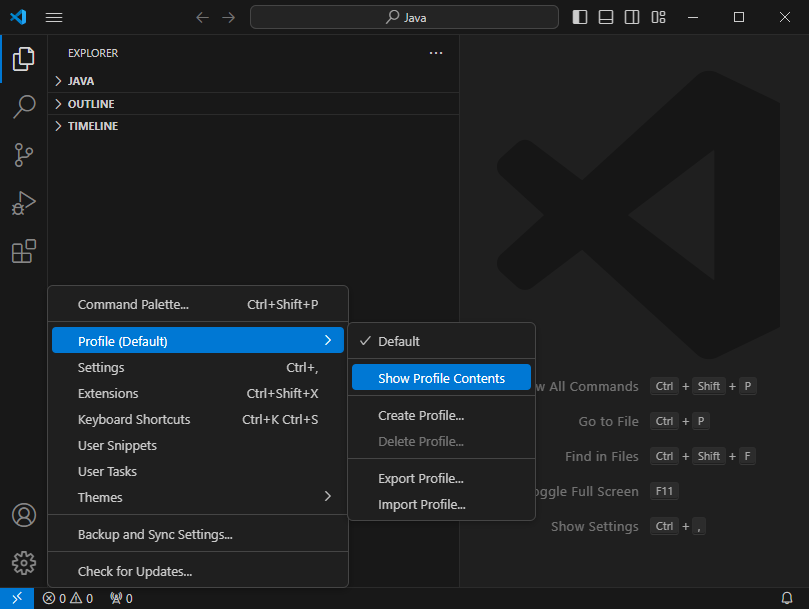
Task: Choose Show Profile Contents
Action: (442, 378)
